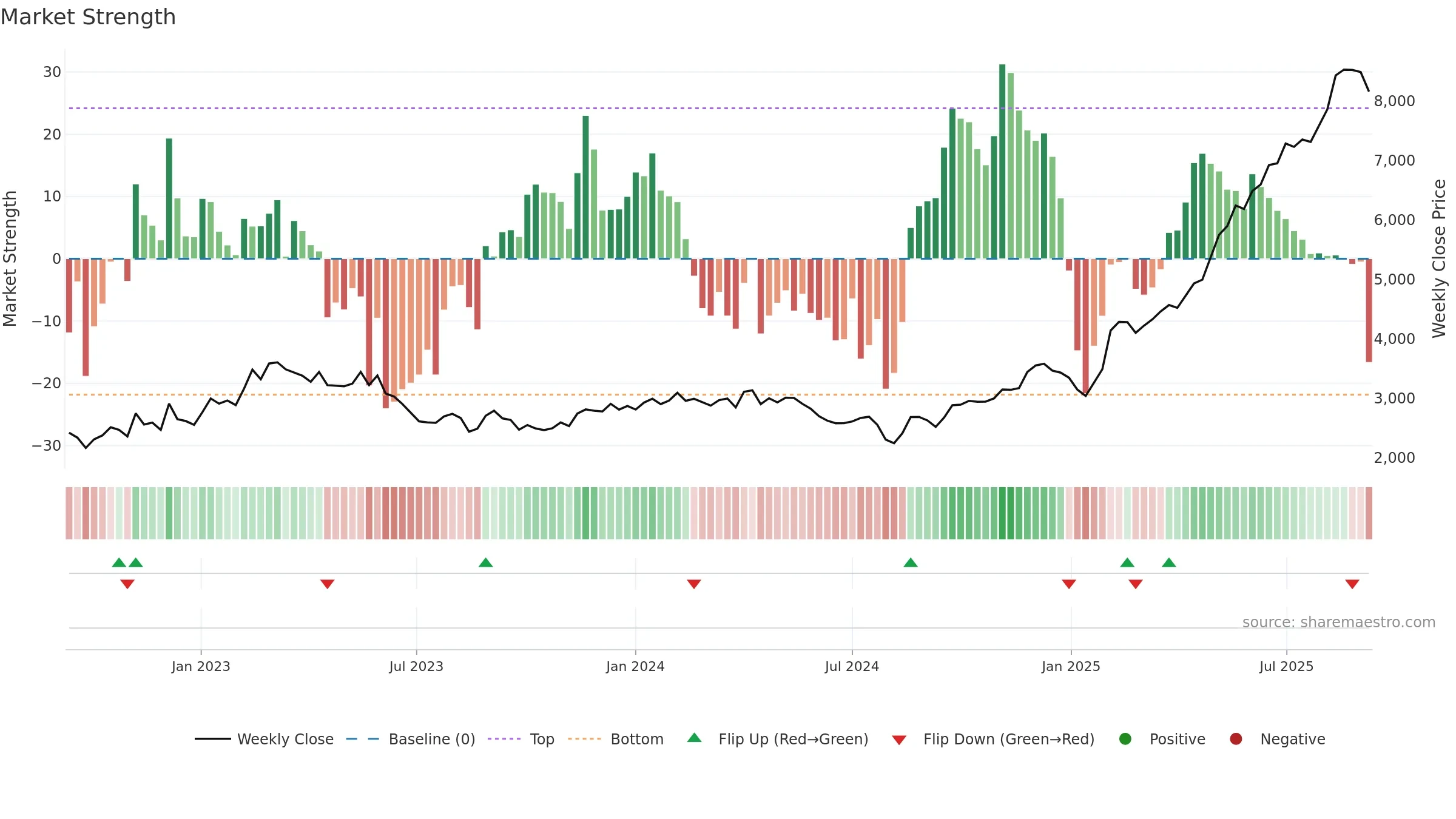The width and height of the screenshot is (1456, 819).
Task: Click the flip down marker near January 2025
Action: (1069, 584)
